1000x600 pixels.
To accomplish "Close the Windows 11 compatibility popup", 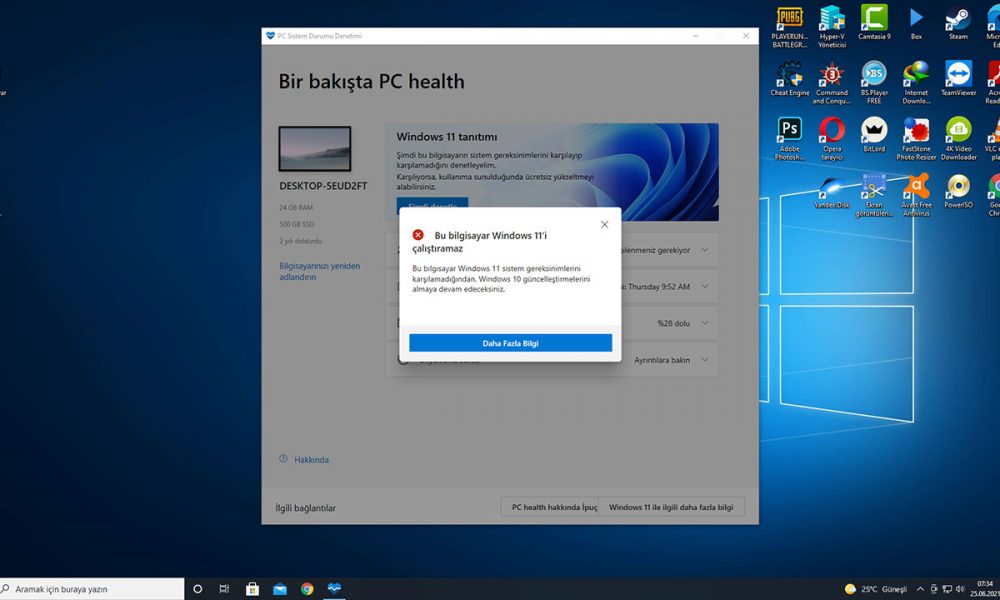I will [x=604, y=224].
